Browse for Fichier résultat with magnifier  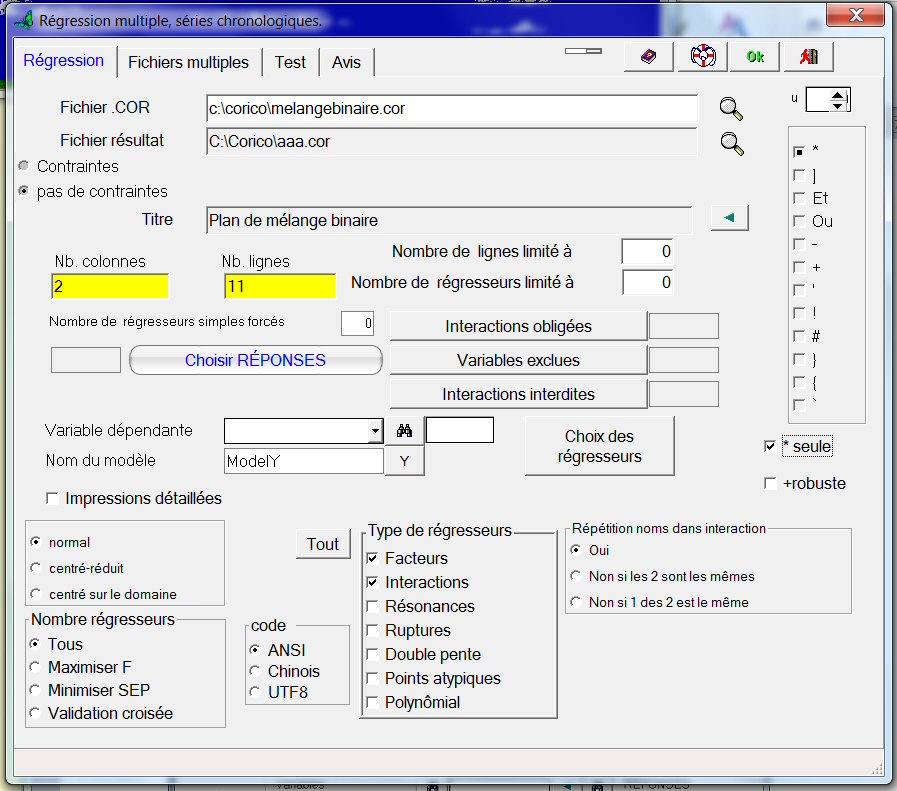pos(732,142)
